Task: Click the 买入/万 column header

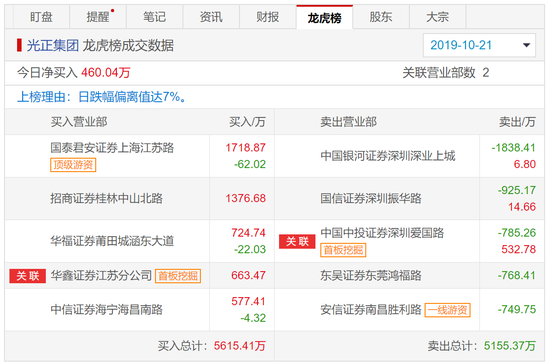Action: [x=247, y=122]
